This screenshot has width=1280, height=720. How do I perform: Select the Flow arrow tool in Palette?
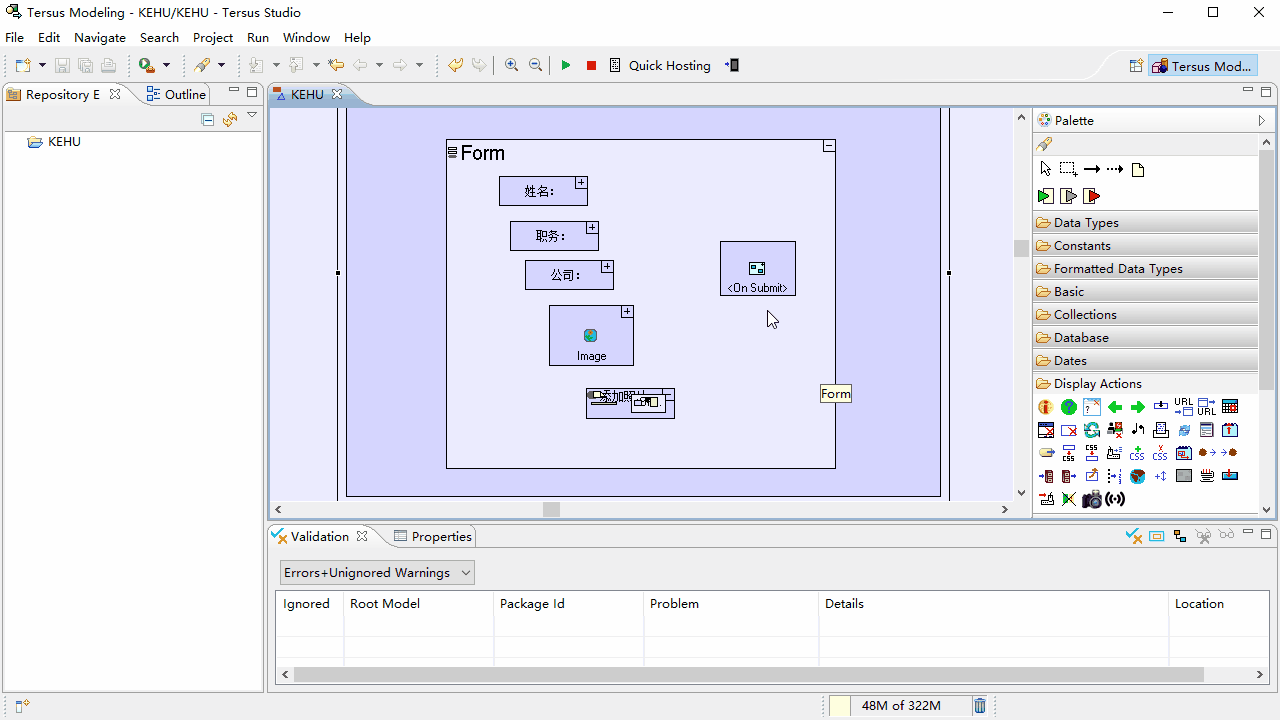[1092, 169]
